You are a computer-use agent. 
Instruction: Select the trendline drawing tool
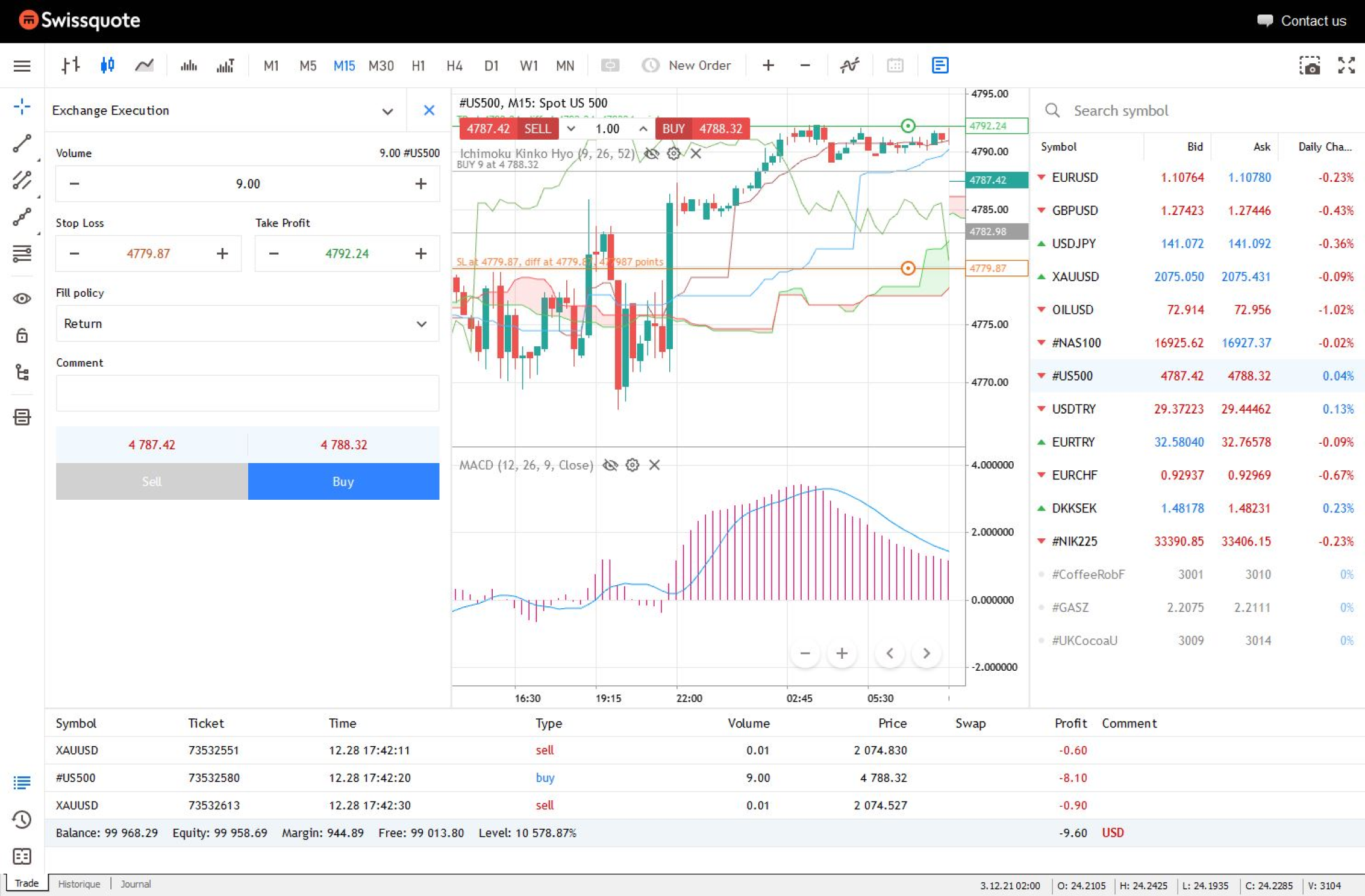tap(22, 143)
